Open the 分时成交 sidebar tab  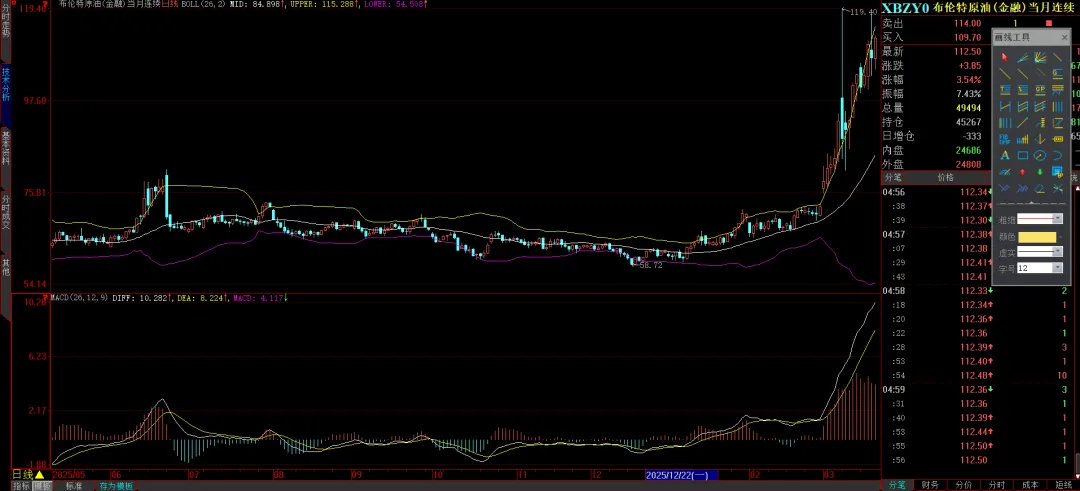pyautogui.click(x=6, y=220)
